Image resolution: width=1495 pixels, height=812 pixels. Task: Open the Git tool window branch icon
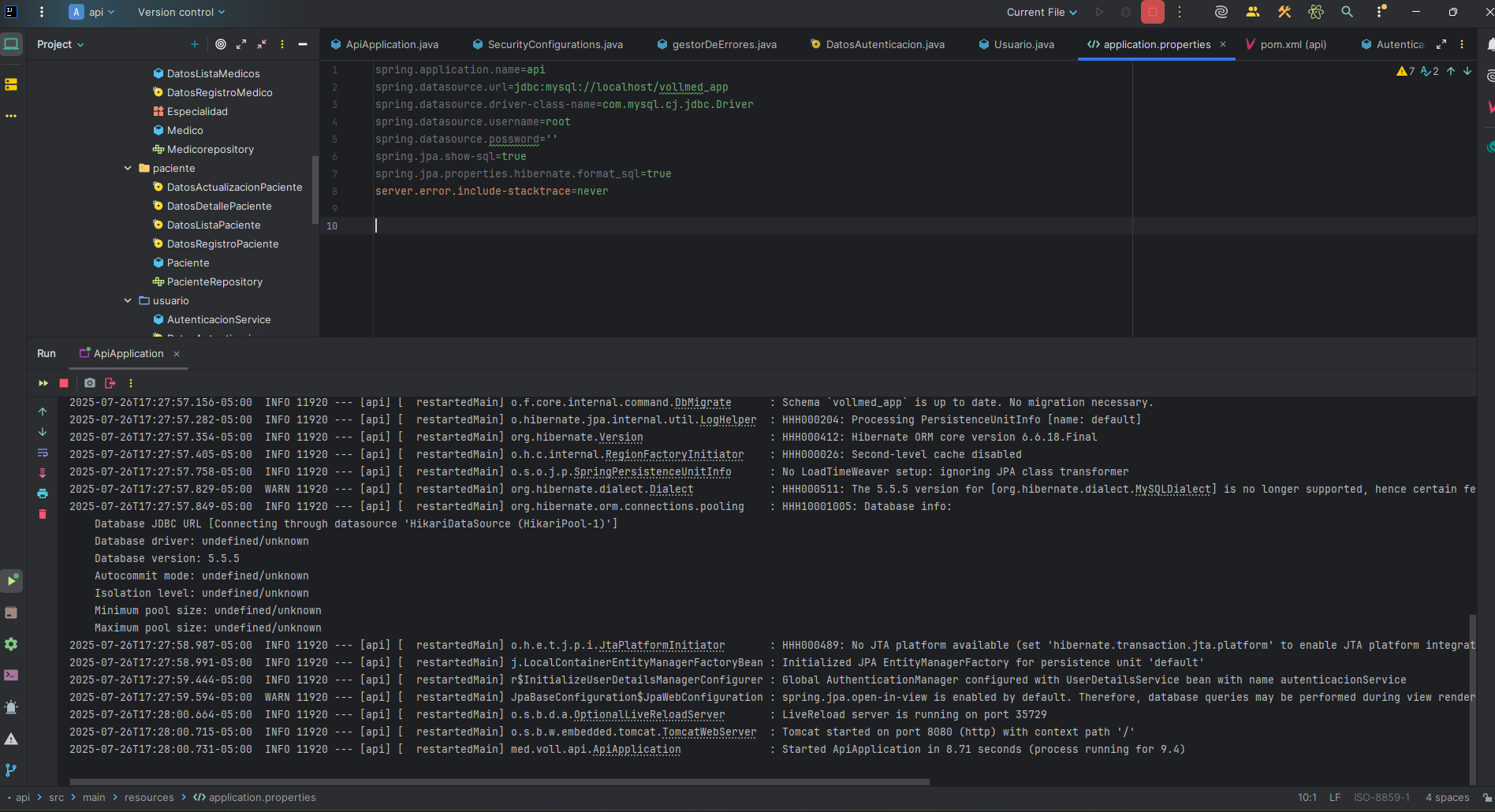coord(11,770)
